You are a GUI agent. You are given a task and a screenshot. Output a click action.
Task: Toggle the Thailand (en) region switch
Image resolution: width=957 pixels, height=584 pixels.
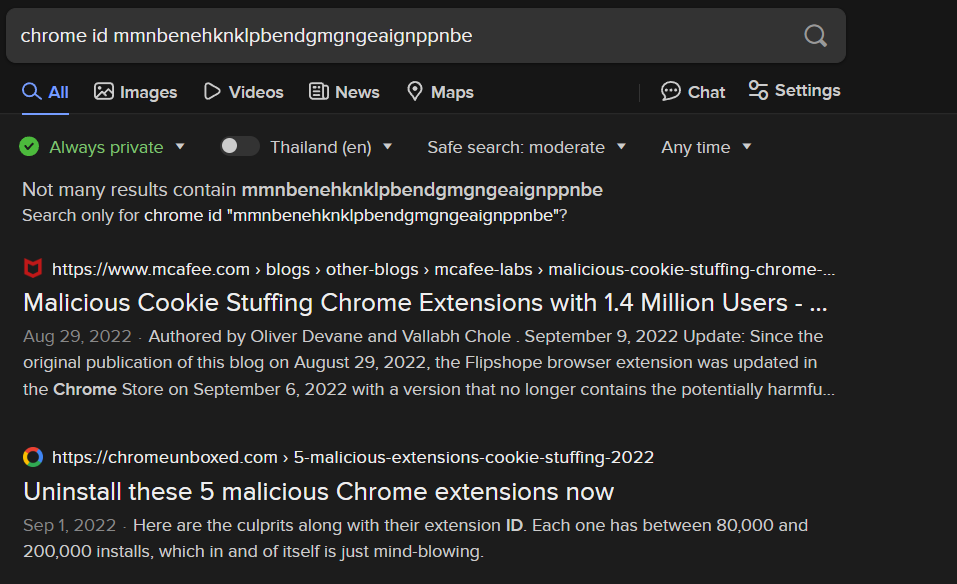(239, 146)
